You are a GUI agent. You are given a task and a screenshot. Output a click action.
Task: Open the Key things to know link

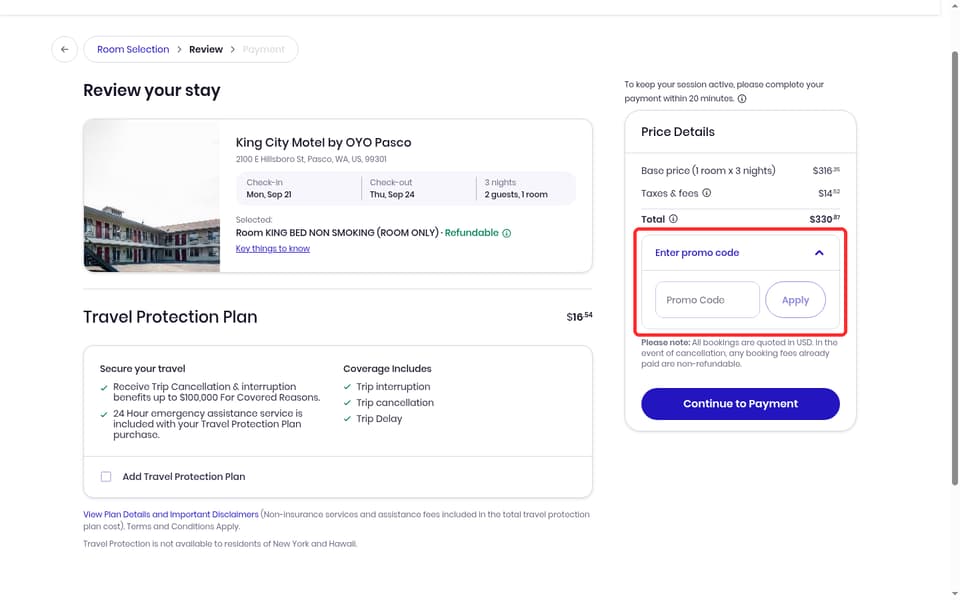coord(272,249)
